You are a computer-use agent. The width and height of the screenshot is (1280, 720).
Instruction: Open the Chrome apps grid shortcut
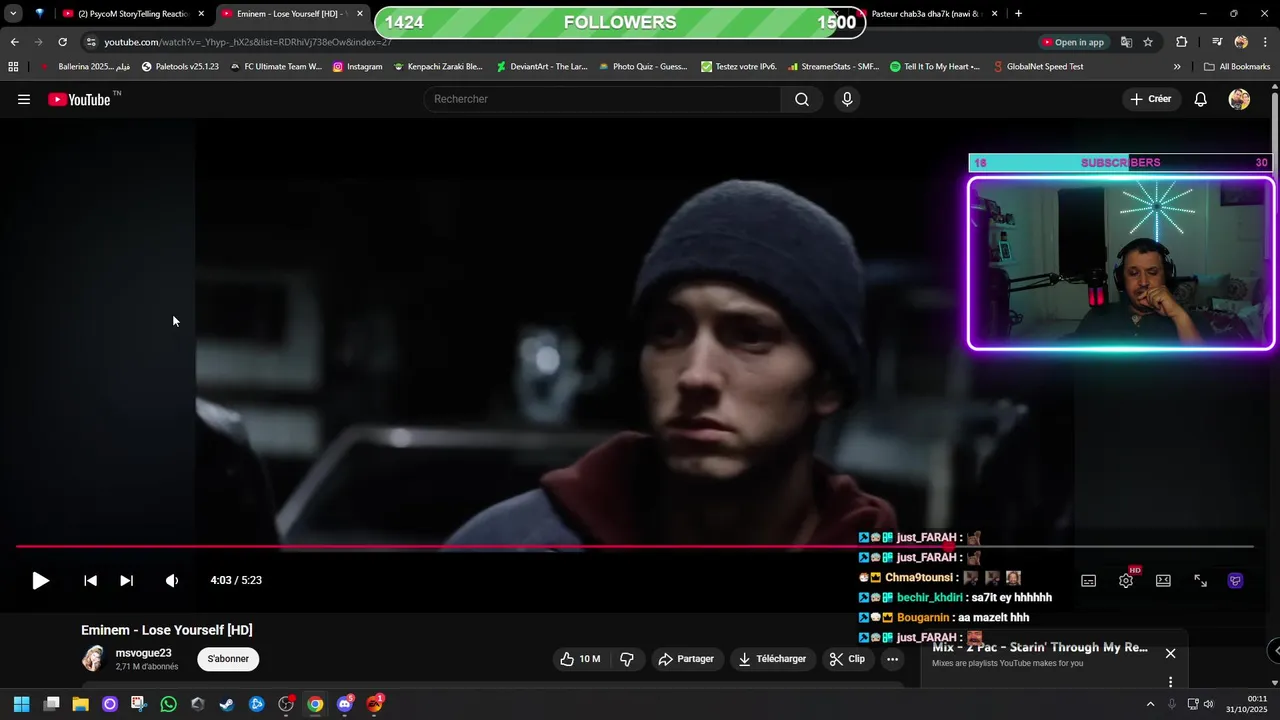(x=13, y=67)
